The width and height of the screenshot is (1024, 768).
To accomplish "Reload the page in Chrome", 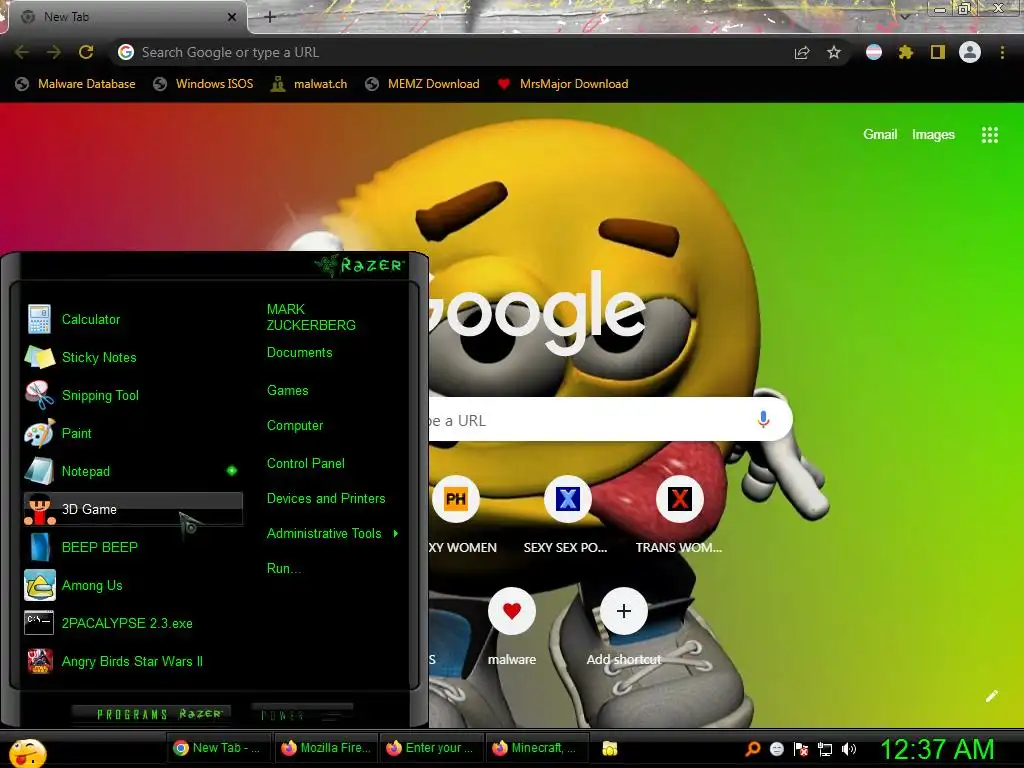I will pyautogui.click(x=86, y=52).
